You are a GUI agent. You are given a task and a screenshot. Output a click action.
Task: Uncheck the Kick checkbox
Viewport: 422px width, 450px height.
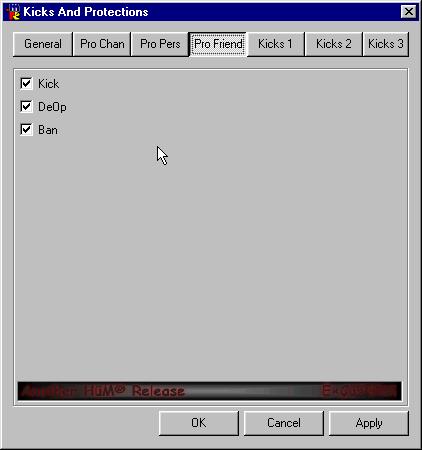(x=26, y=83)
